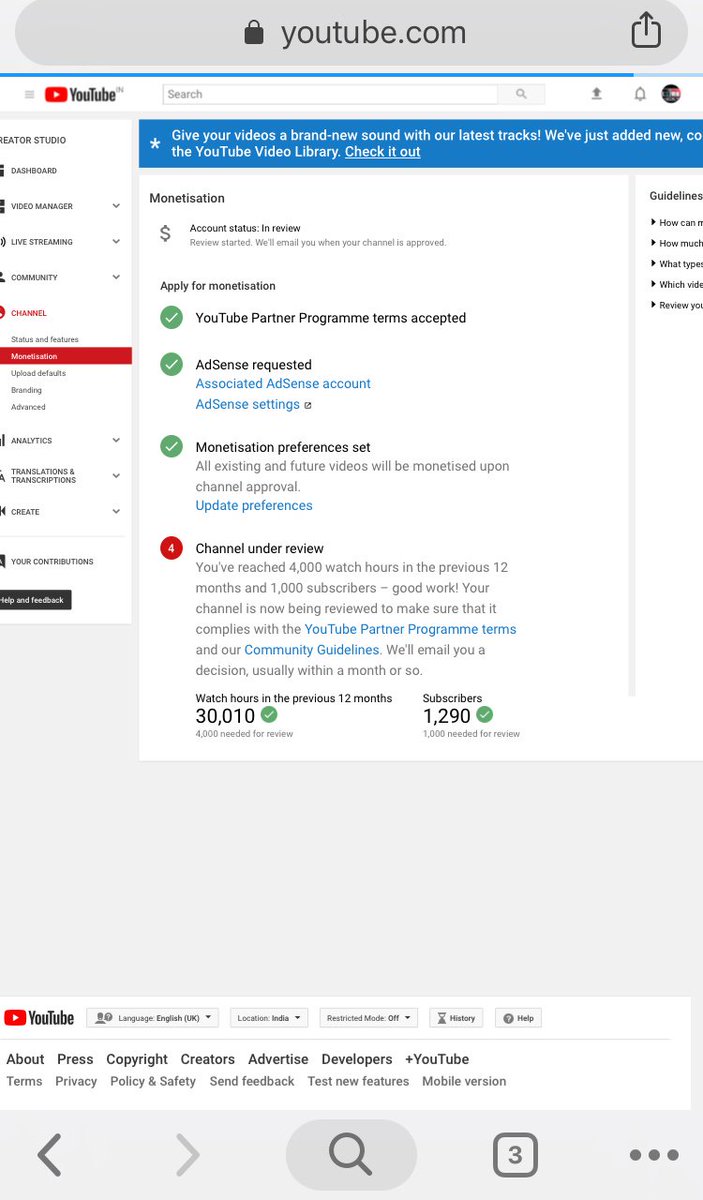Expand the 'How can m...' guideline
The height and width of the screenshot is (1200, 703).
coord(677,223)
